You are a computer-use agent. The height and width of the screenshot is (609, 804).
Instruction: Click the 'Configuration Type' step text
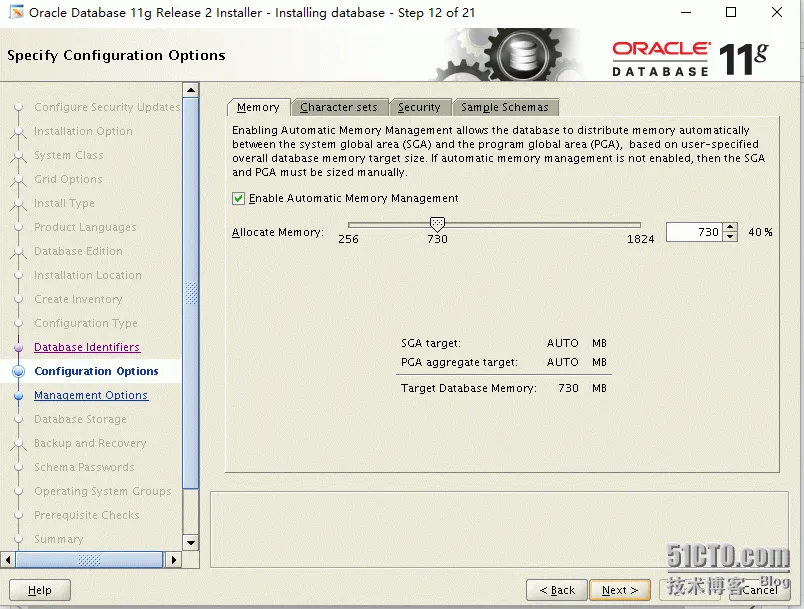(86, 323)
